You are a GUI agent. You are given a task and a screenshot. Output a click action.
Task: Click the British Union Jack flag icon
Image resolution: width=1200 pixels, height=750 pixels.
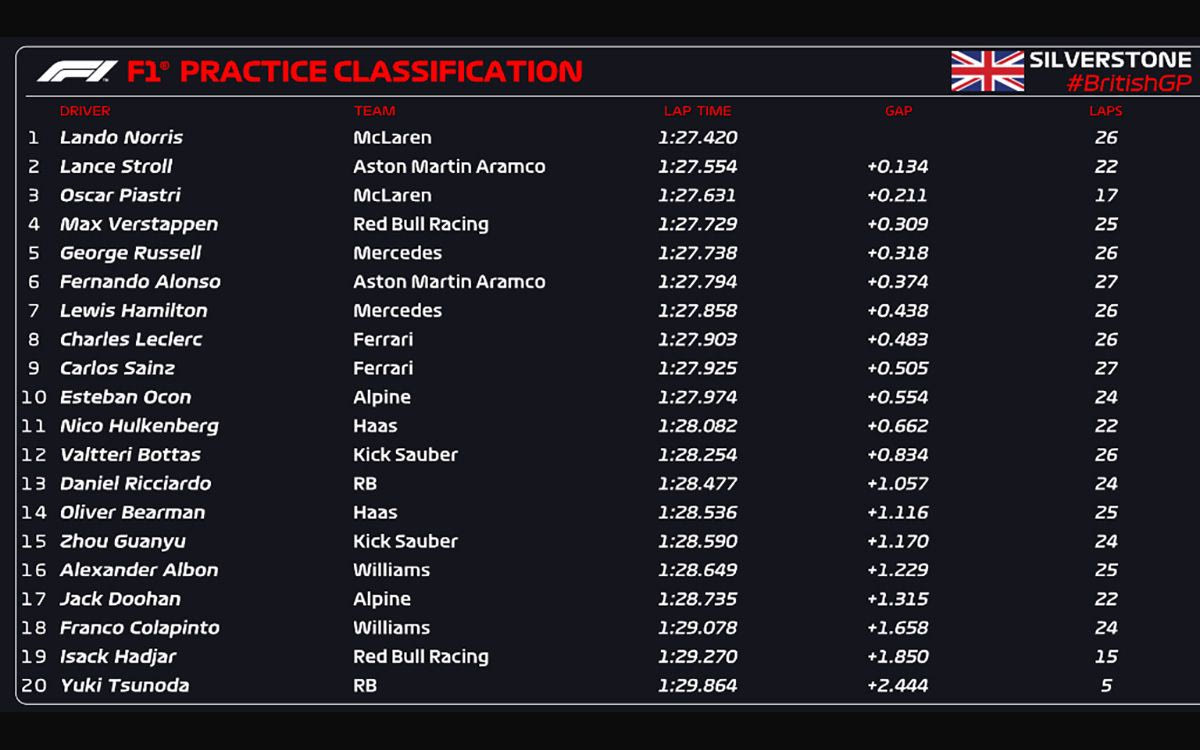(x=987, y=72)
